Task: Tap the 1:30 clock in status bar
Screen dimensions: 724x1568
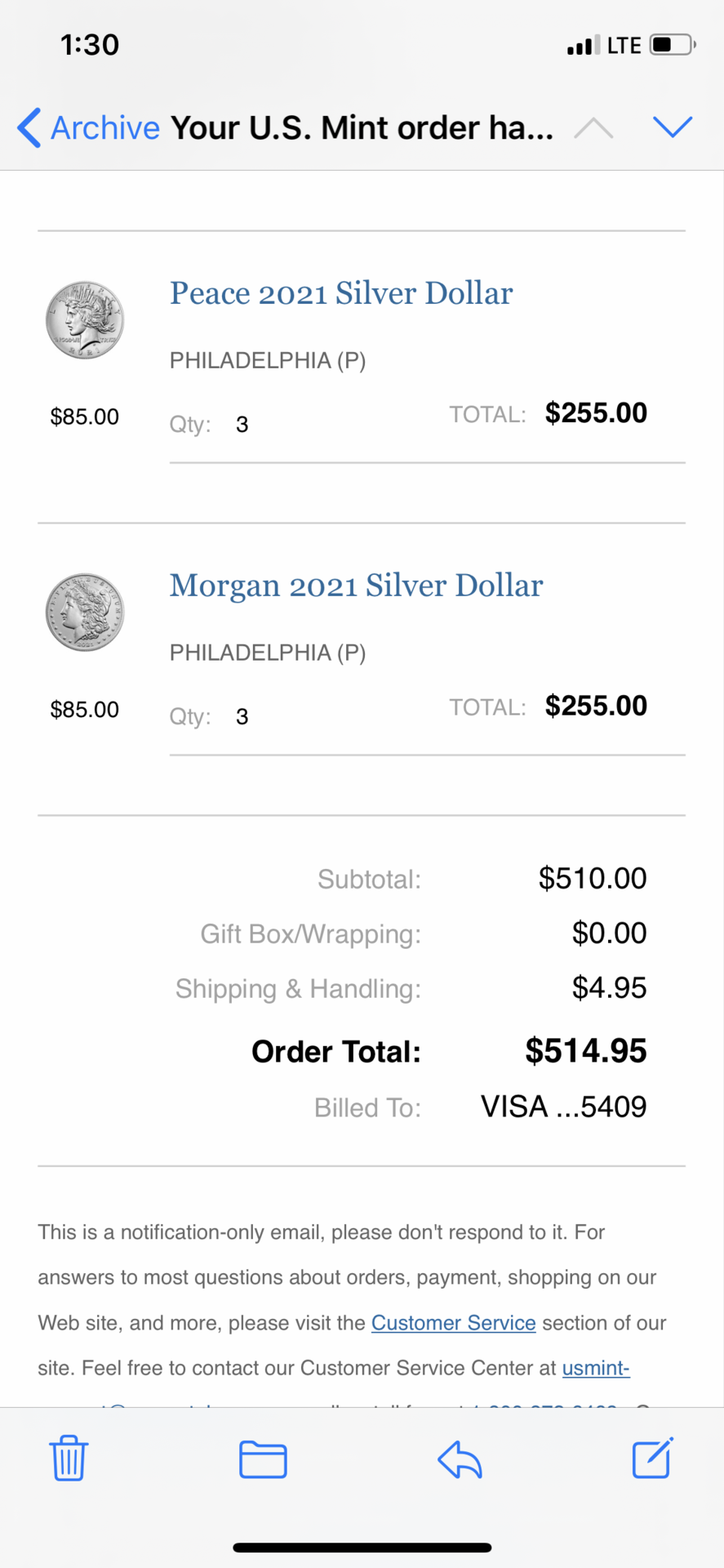Action: click(x=90, y=44)
